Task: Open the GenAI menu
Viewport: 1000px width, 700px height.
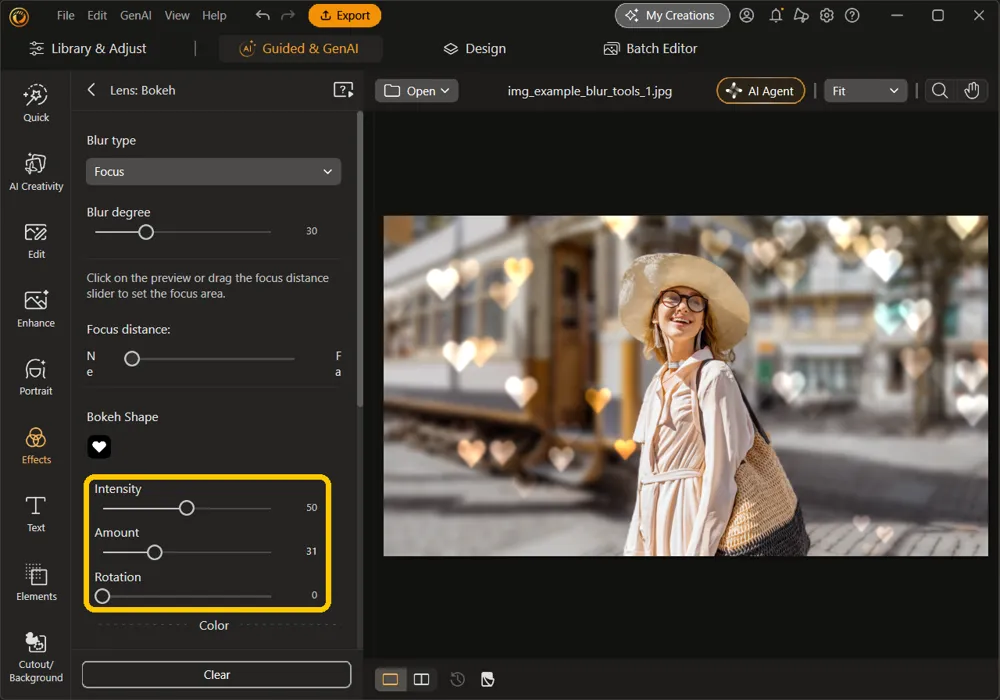Action: [136, 15]
